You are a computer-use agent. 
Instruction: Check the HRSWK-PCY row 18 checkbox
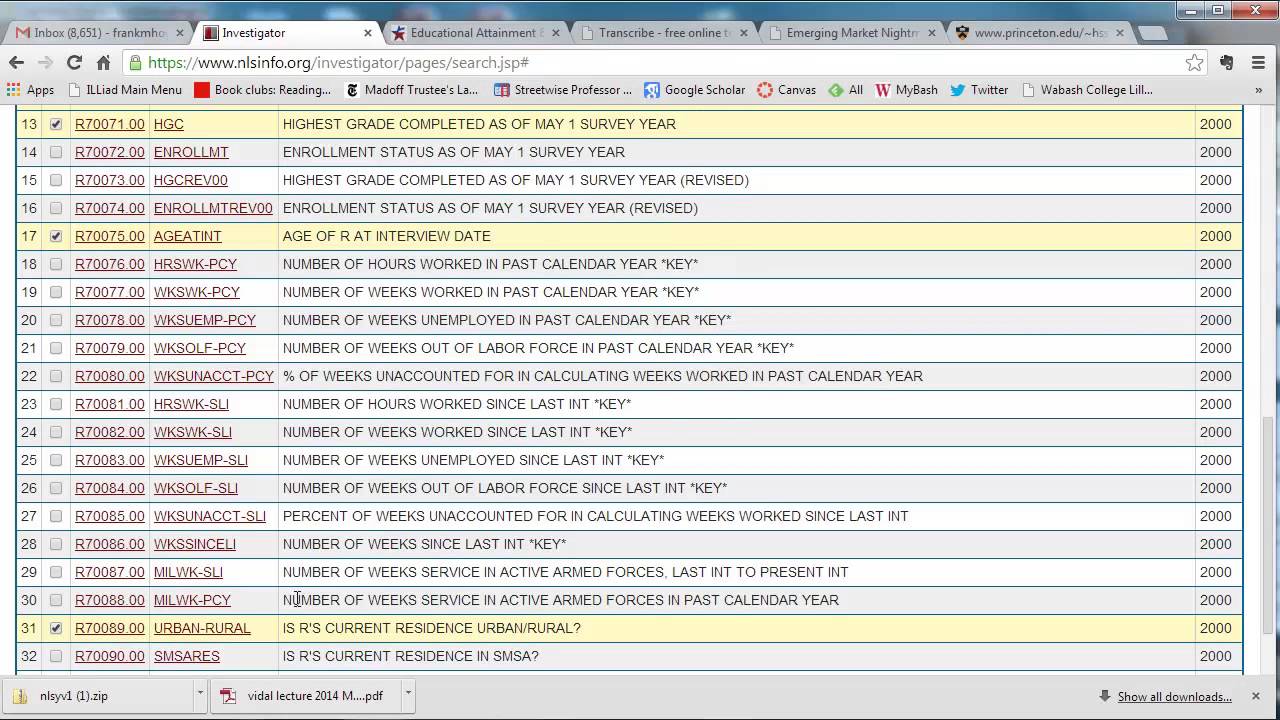point(56,264)
